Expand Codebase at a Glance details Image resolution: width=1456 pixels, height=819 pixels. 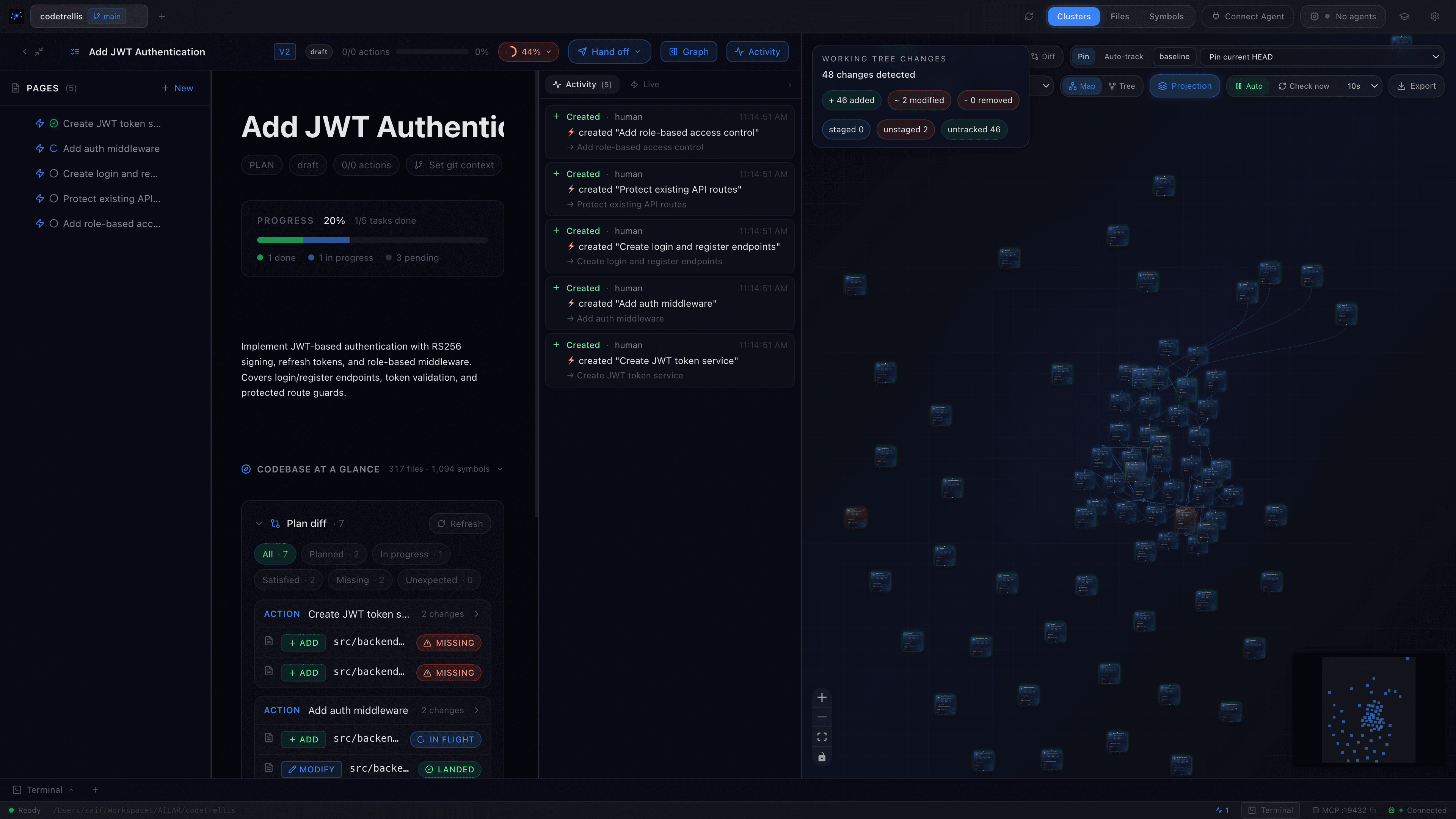[x=500, y=469]
